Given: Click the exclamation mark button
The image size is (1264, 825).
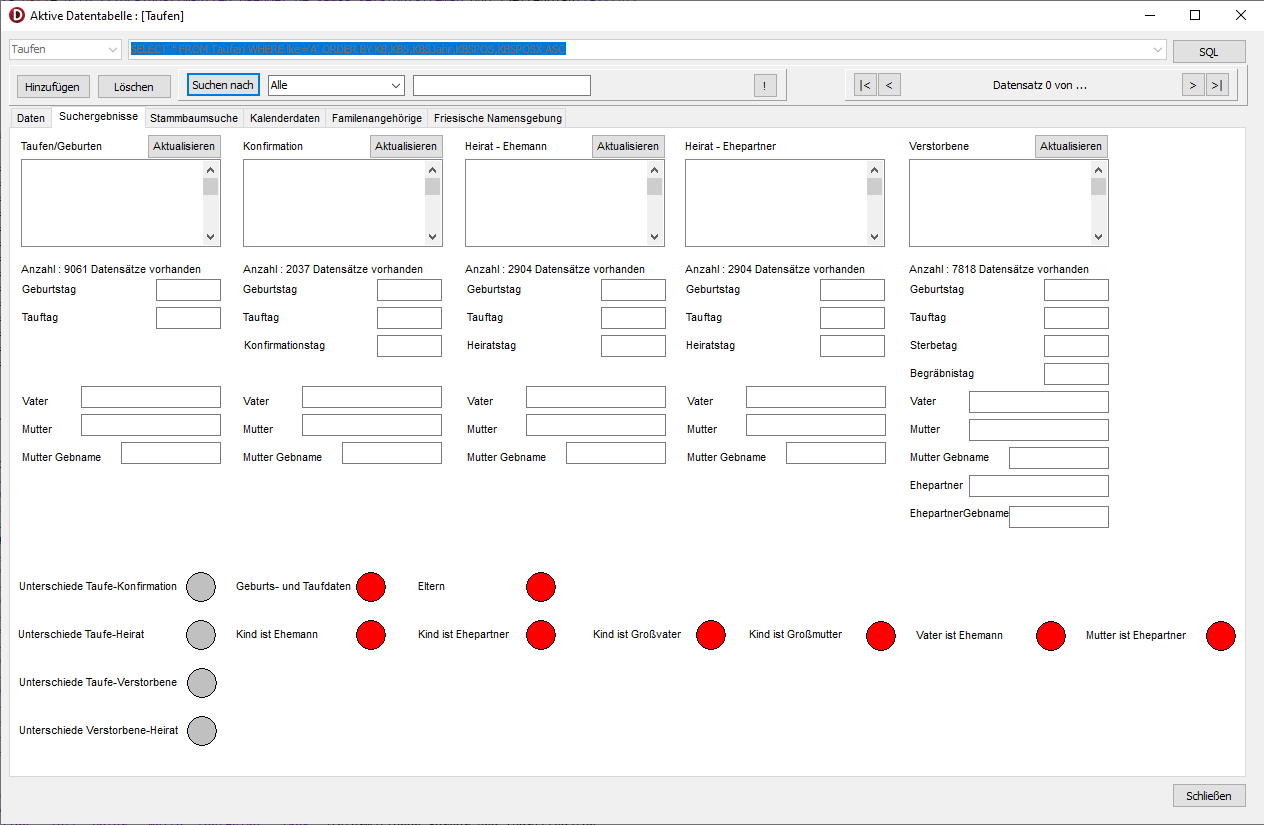Looking at the screenshot, I should pos(765,86).
